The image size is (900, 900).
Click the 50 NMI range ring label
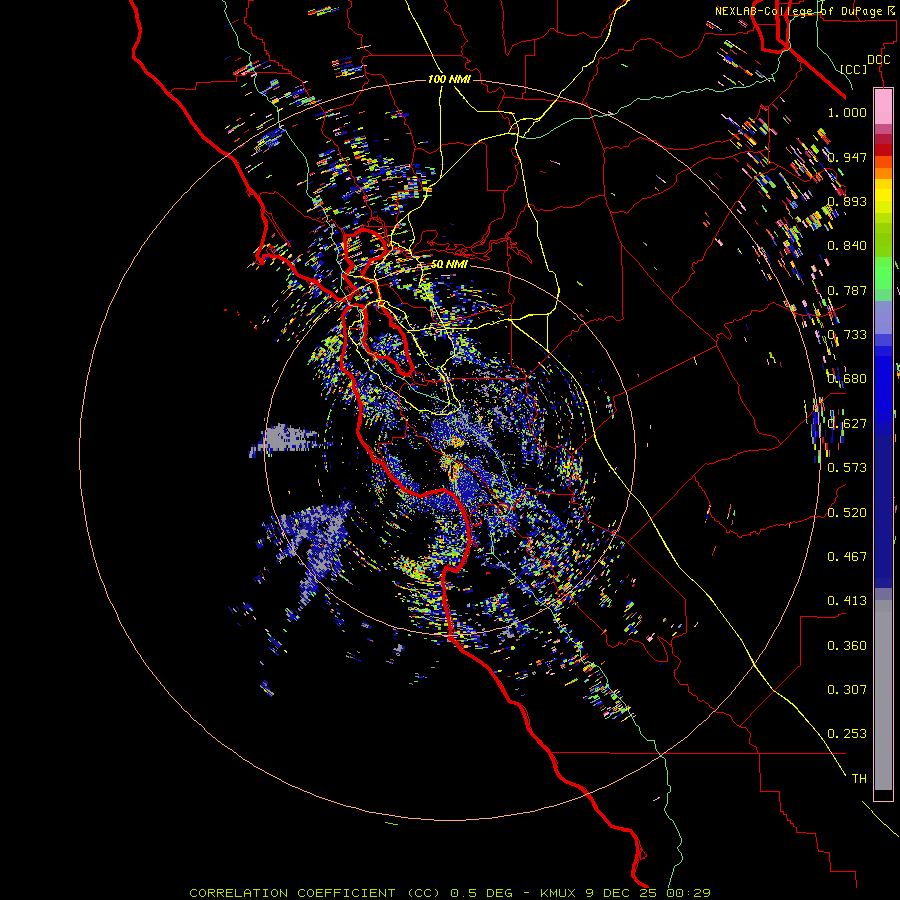pos(449,264)
